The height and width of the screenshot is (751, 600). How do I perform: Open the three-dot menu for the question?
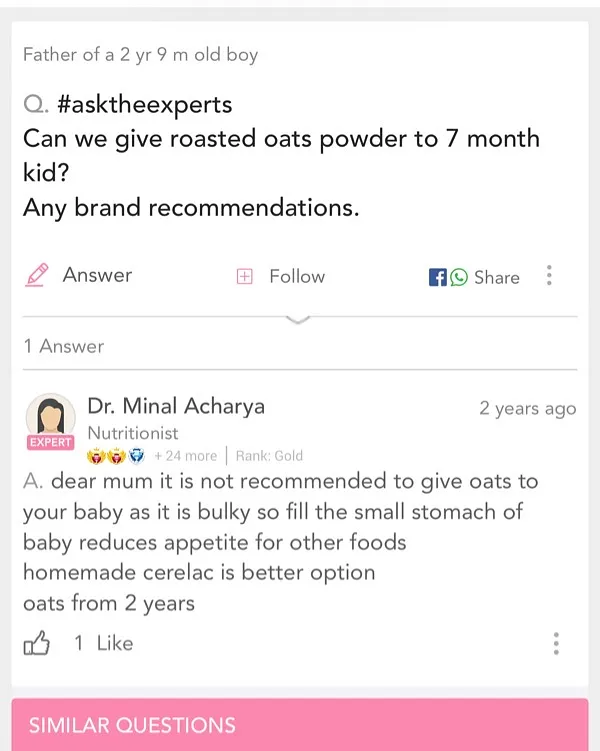coord(549,276)
